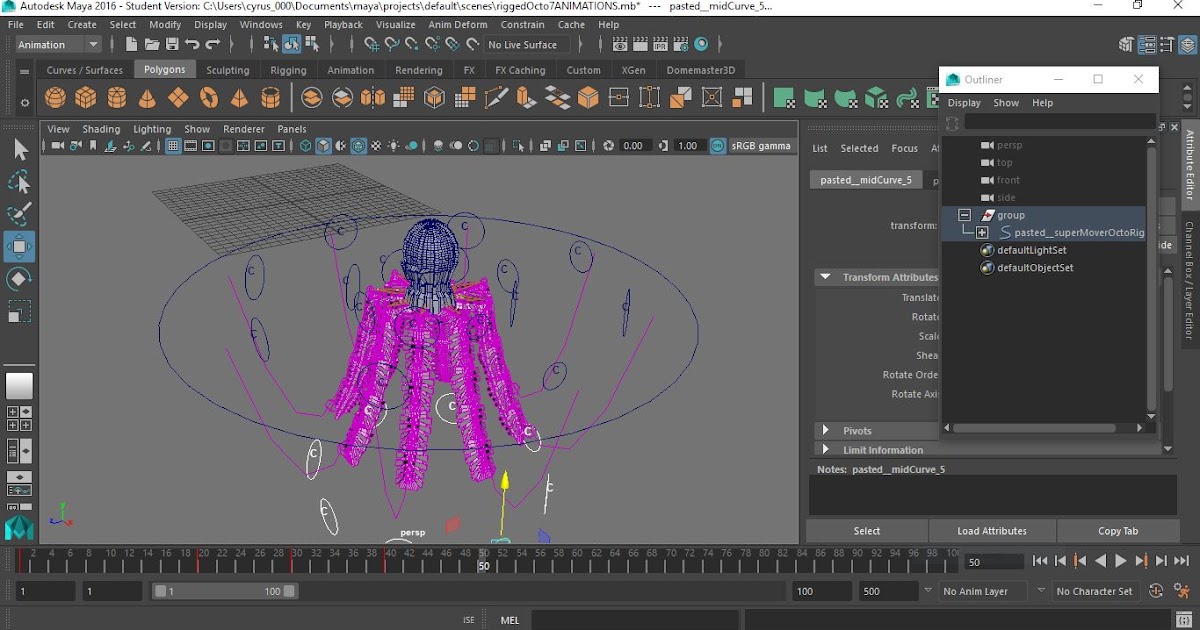
Task: Select the Scale tool in the toolbox
Action: click(x=19, y=312)
